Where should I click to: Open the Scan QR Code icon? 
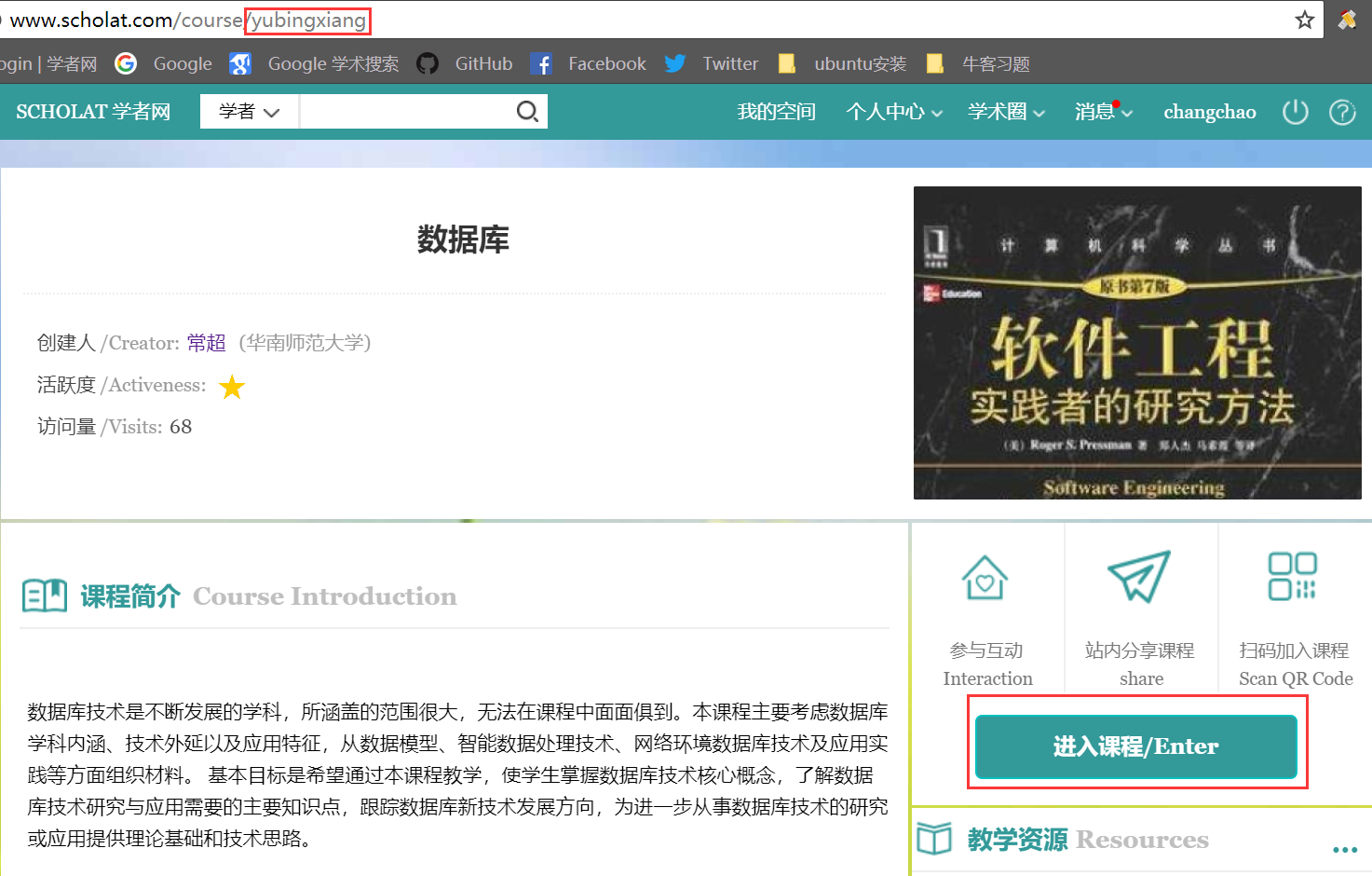pos(1292,576)
